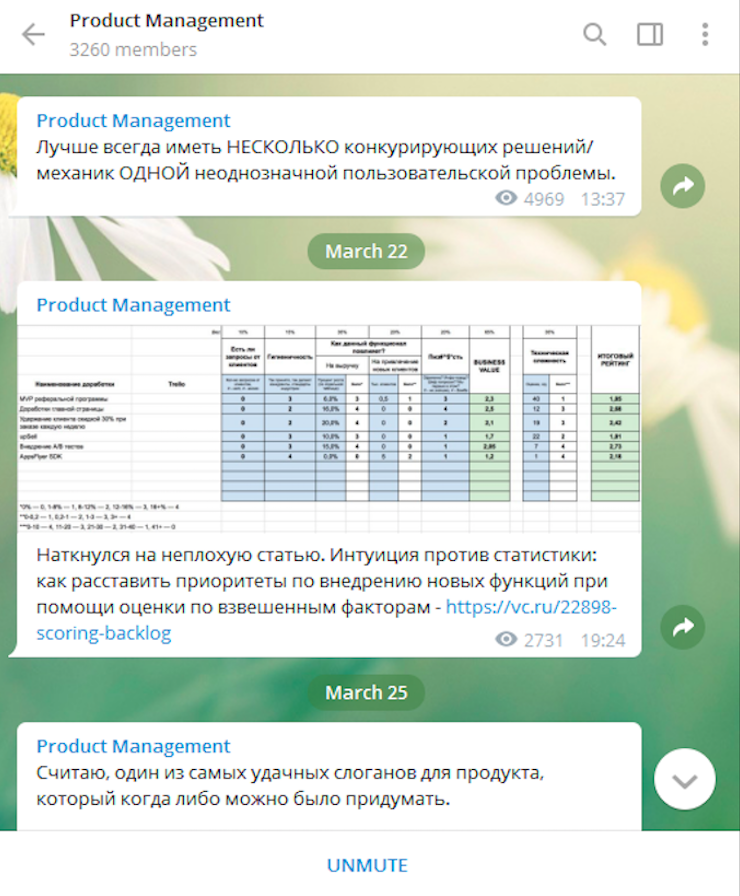Image resolution: width=740 pixels, height=896 pixels.
Task: Click the 4969 views counter
Action: coord(530,199)
